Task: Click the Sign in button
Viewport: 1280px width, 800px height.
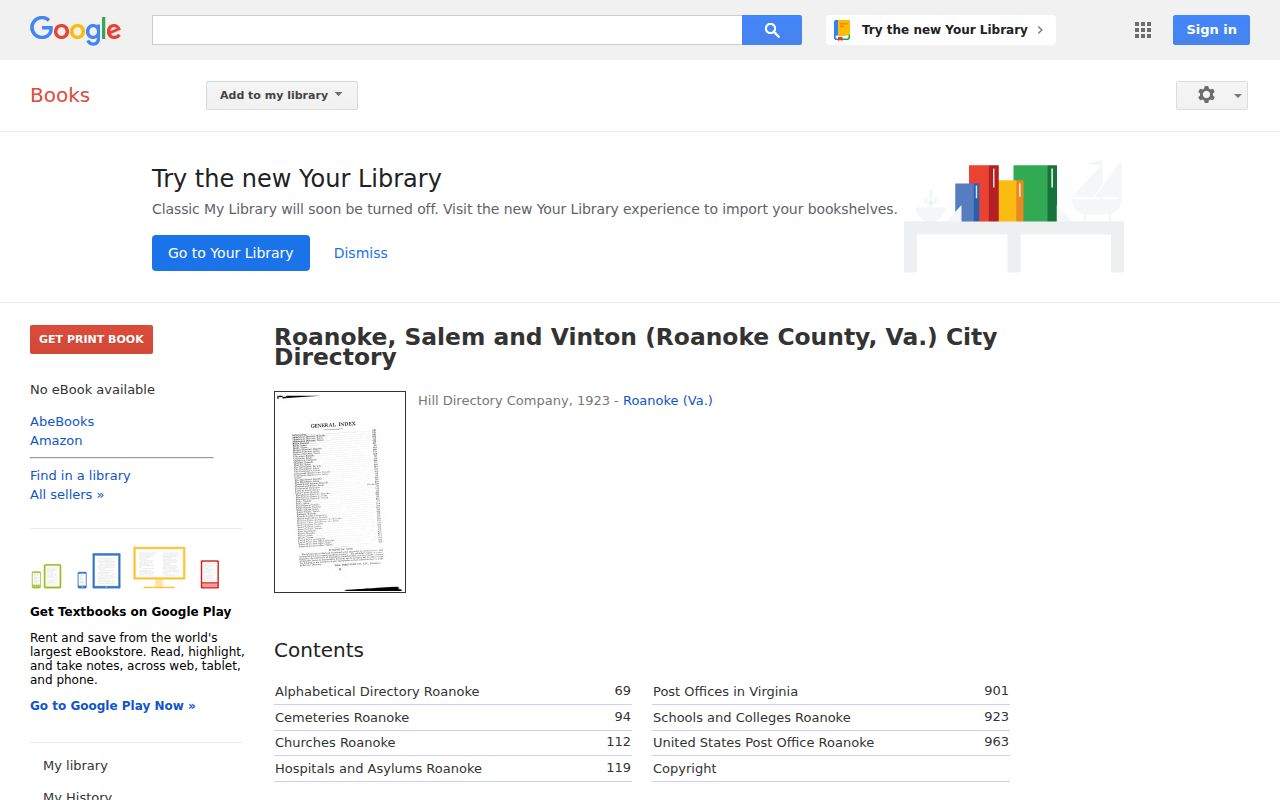Action: point(1211,30)
